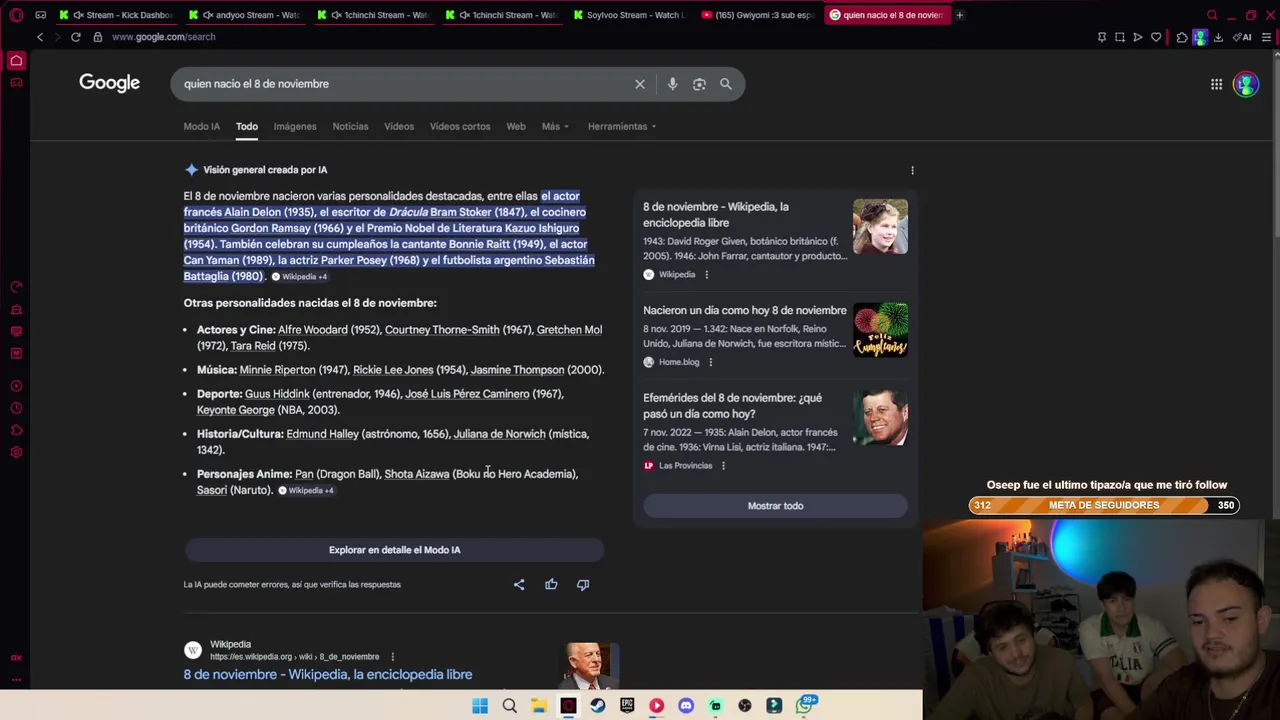
Task: Open Wikipedia 8 de noviembre result title
Action: point(328,675)
